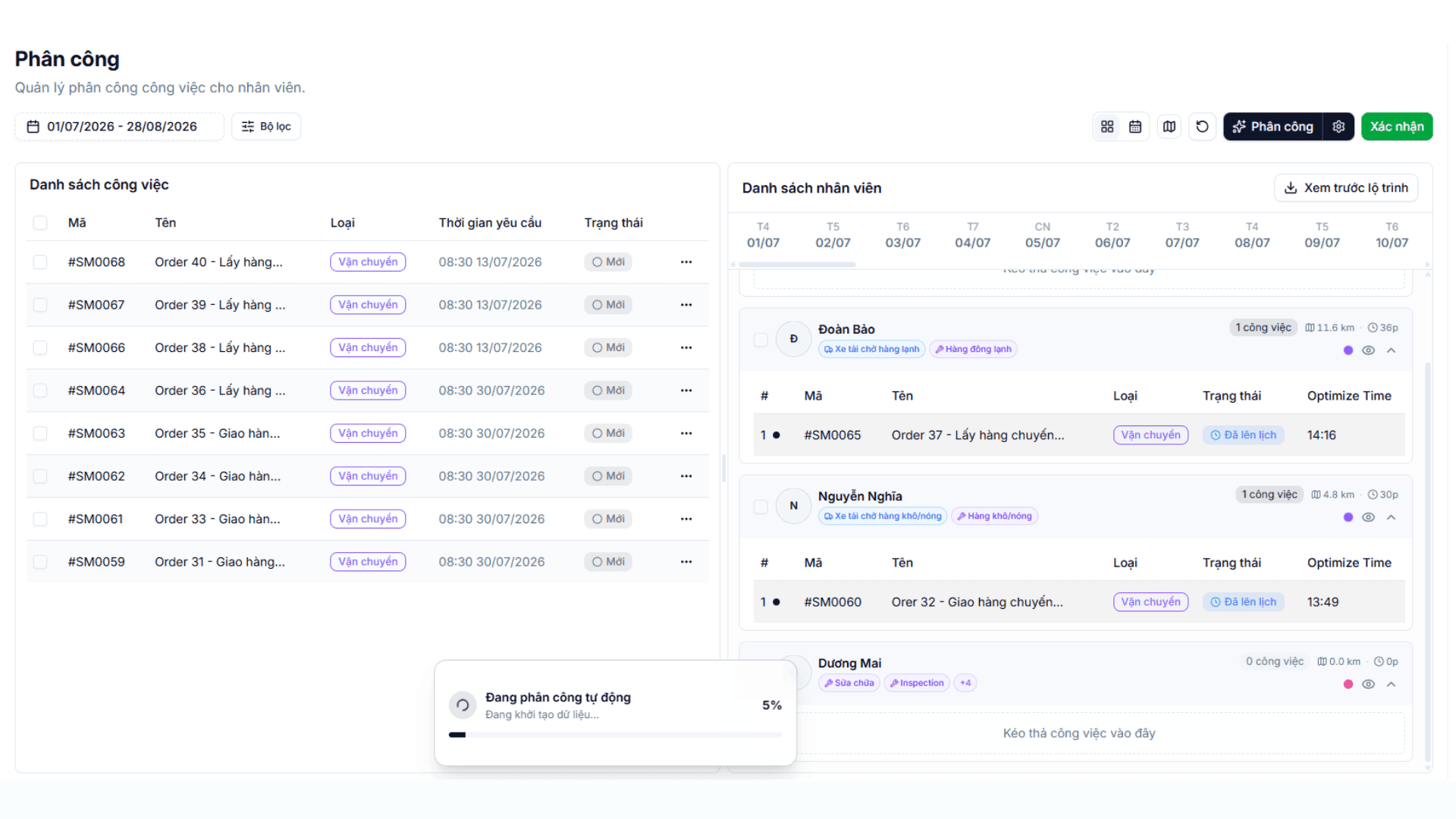This screenshot has height=819, width=1456.
Task: Toggle route visibility eye for Dương Mai
Action: pos(1369,684)
